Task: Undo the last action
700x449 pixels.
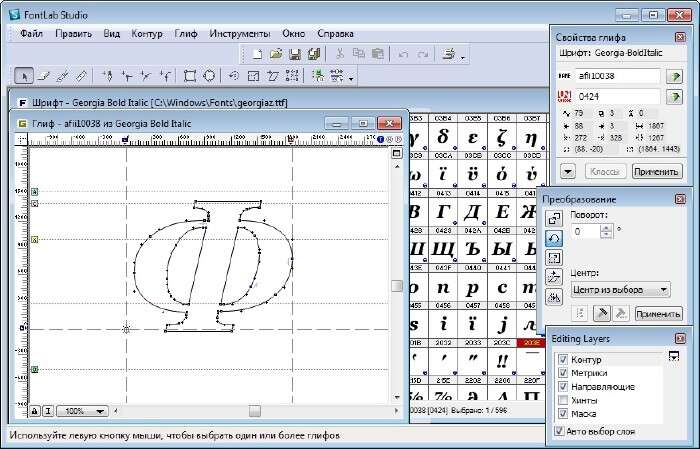Action: coord(404,54)
